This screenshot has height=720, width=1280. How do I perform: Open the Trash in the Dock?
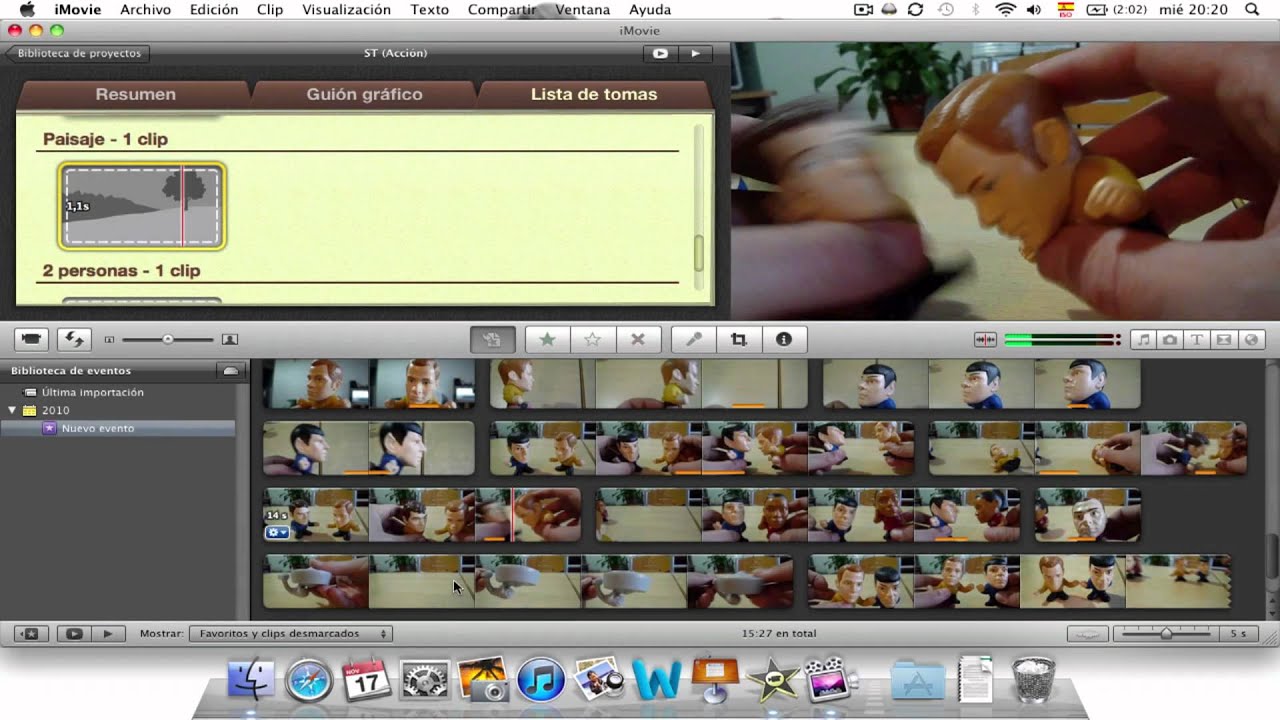[1033, 680]
